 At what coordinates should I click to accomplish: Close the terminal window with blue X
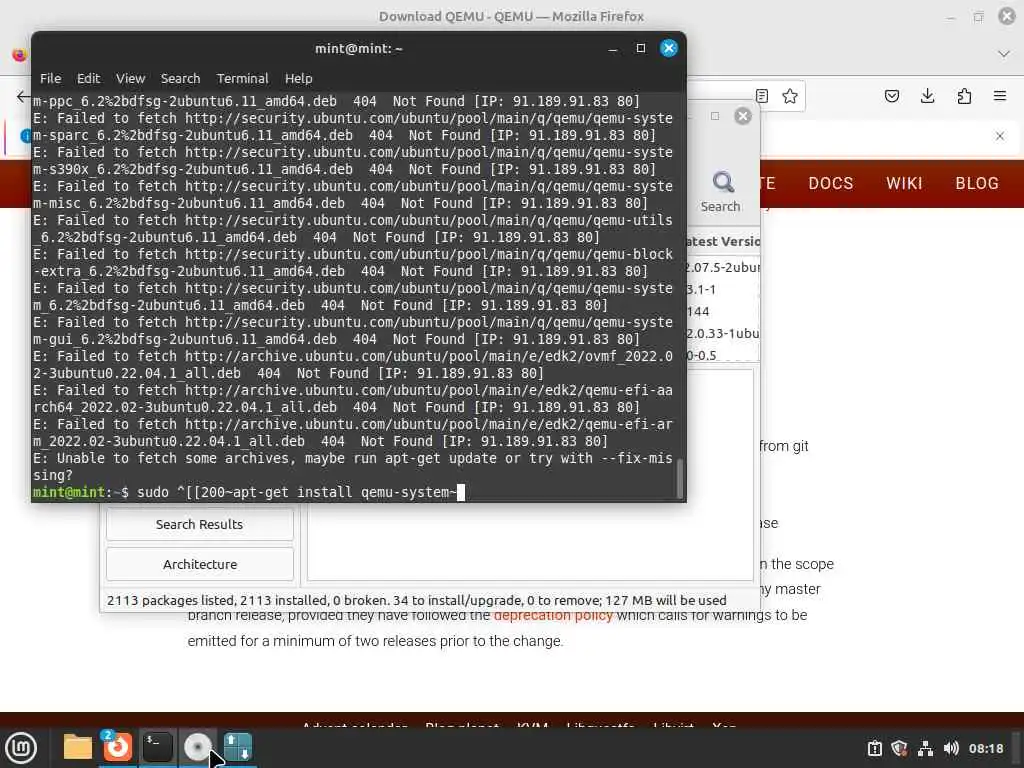point(669,48)
